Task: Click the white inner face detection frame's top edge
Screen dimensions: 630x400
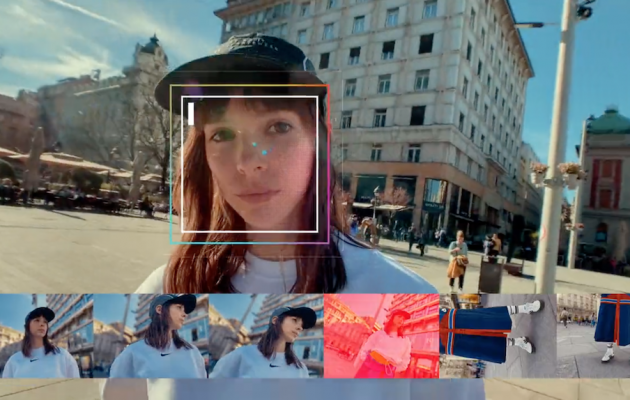Action: (250, 96)
